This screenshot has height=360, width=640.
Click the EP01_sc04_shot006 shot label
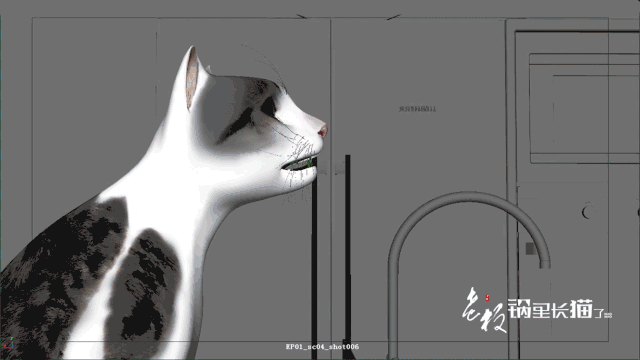point(322,347)
